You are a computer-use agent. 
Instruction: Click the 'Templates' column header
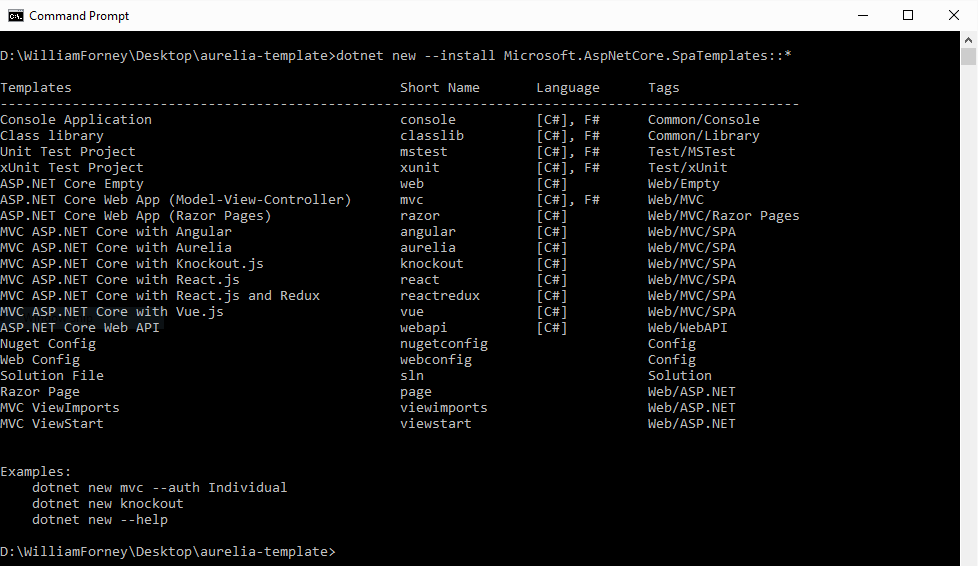(36, 88)
